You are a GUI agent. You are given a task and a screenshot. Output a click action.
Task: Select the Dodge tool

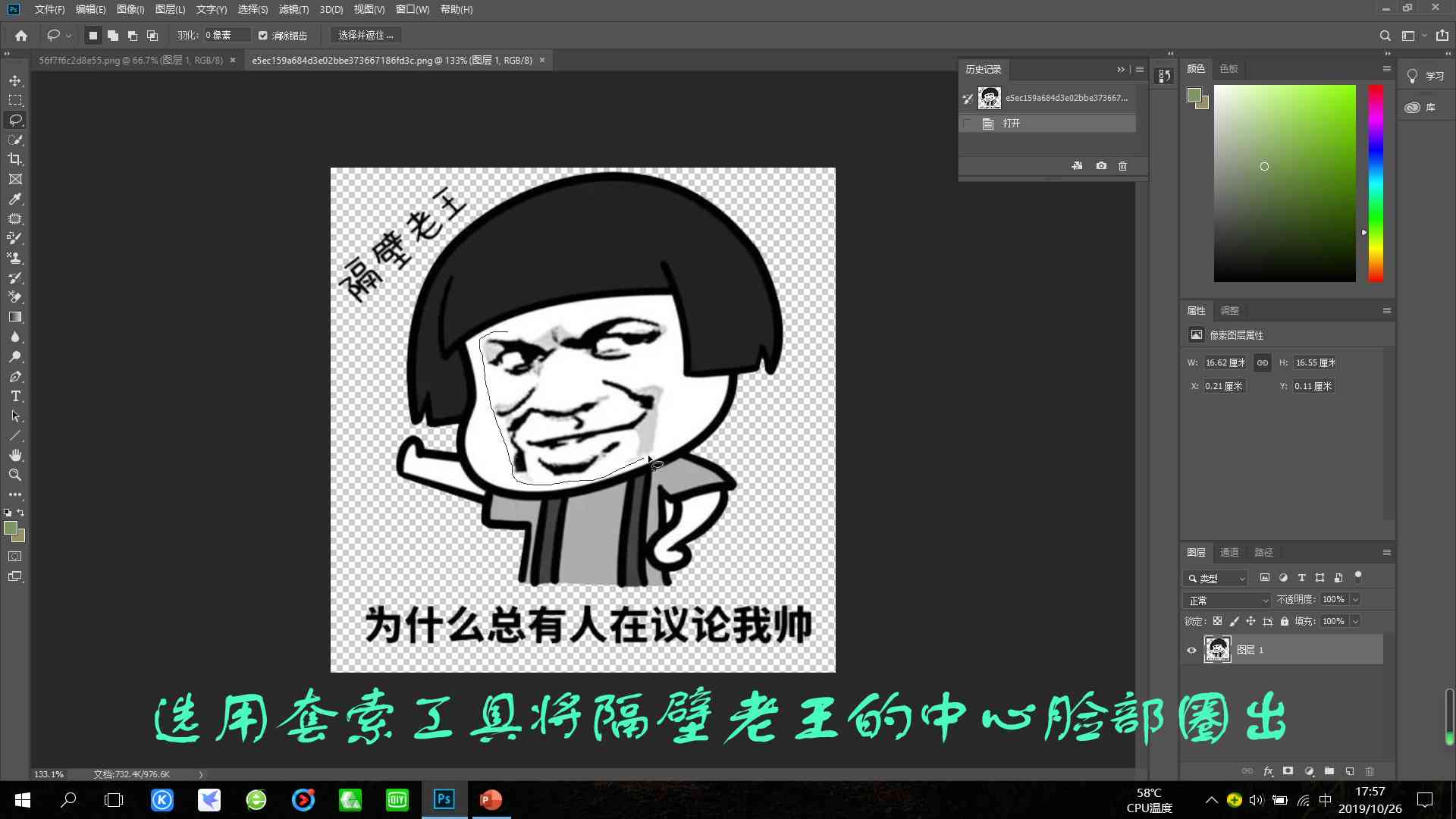[15, 356]
